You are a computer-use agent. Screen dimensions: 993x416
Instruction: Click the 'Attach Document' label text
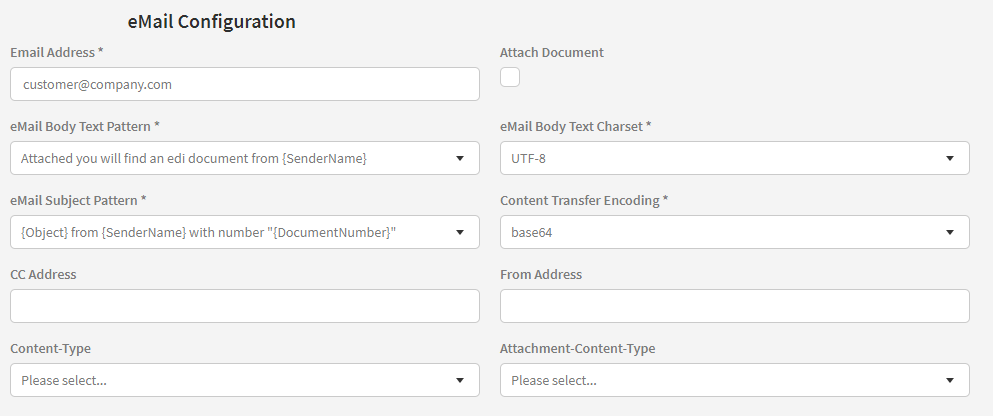(551, 52)
